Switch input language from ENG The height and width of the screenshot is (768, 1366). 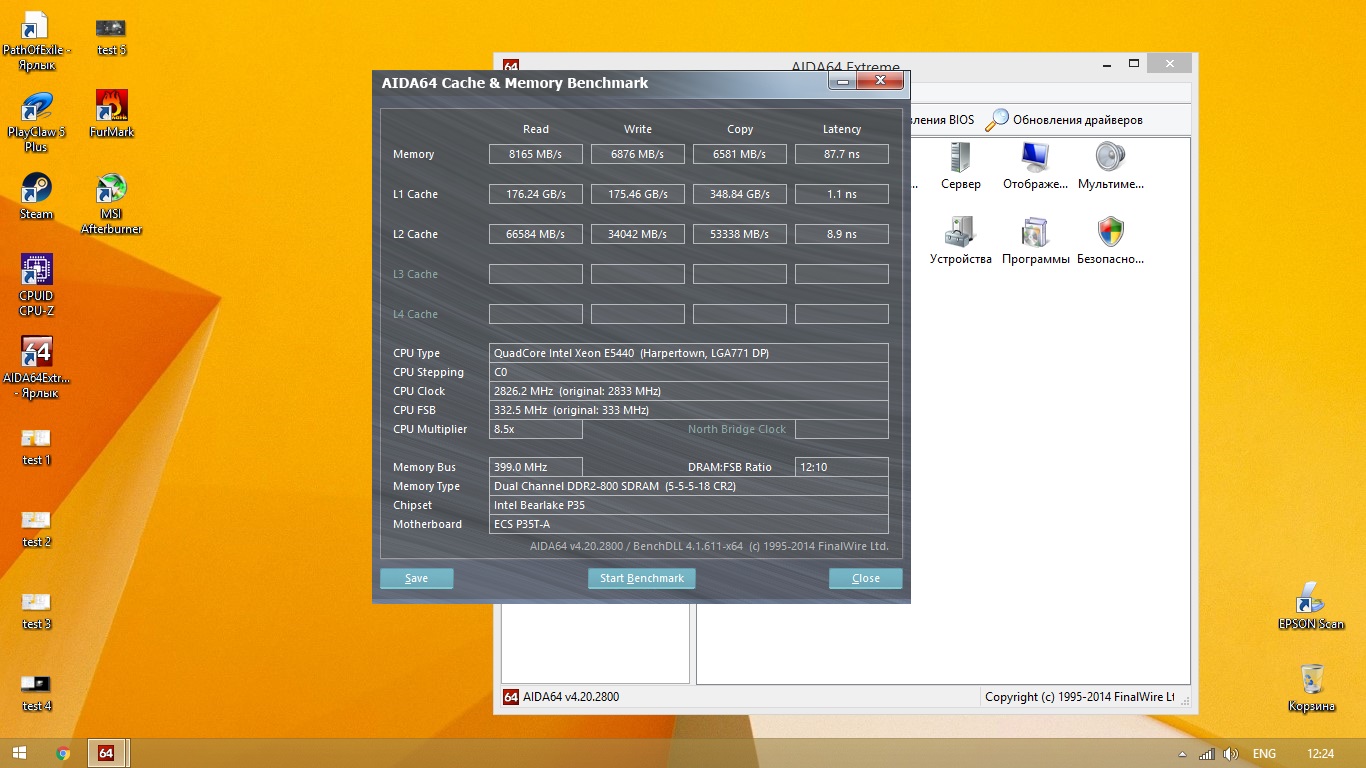(x=1264, y=754)
